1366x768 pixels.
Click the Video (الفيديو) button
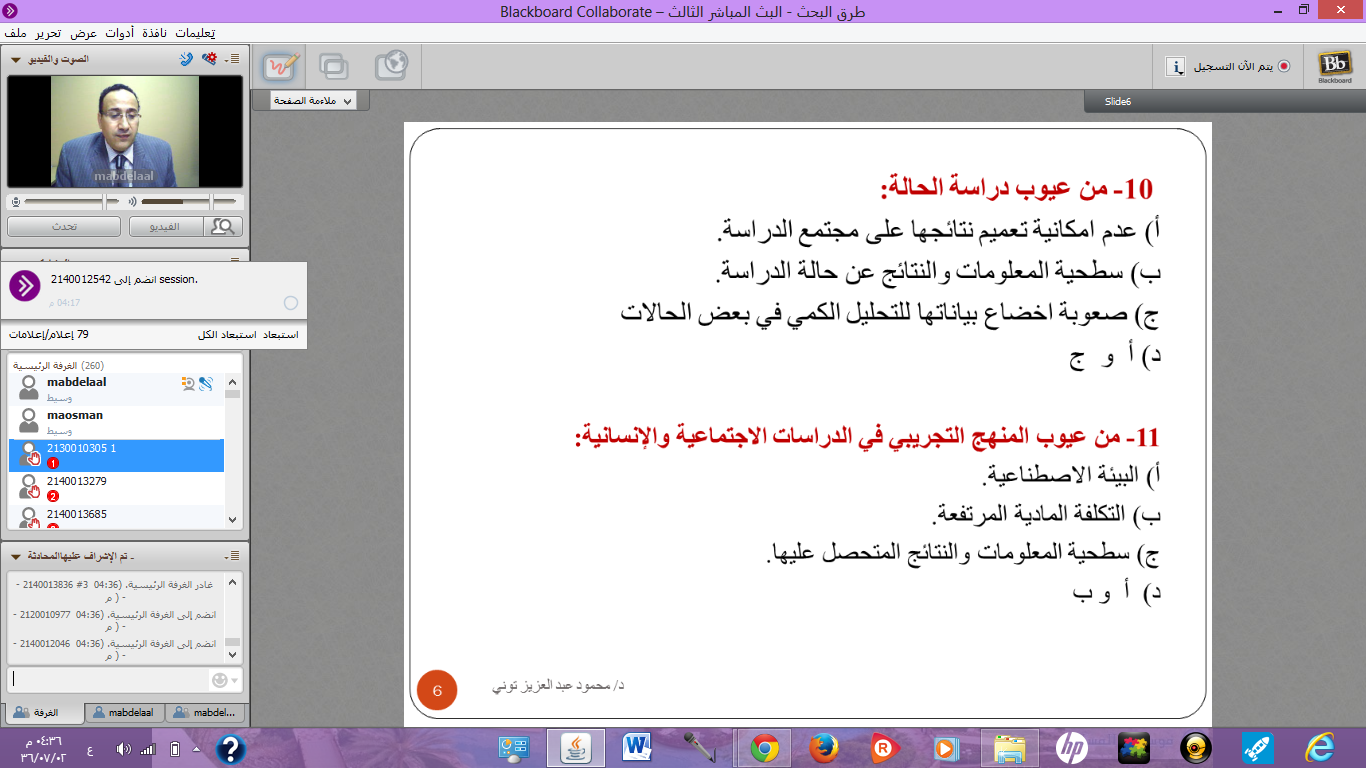(x=166, y=227)
